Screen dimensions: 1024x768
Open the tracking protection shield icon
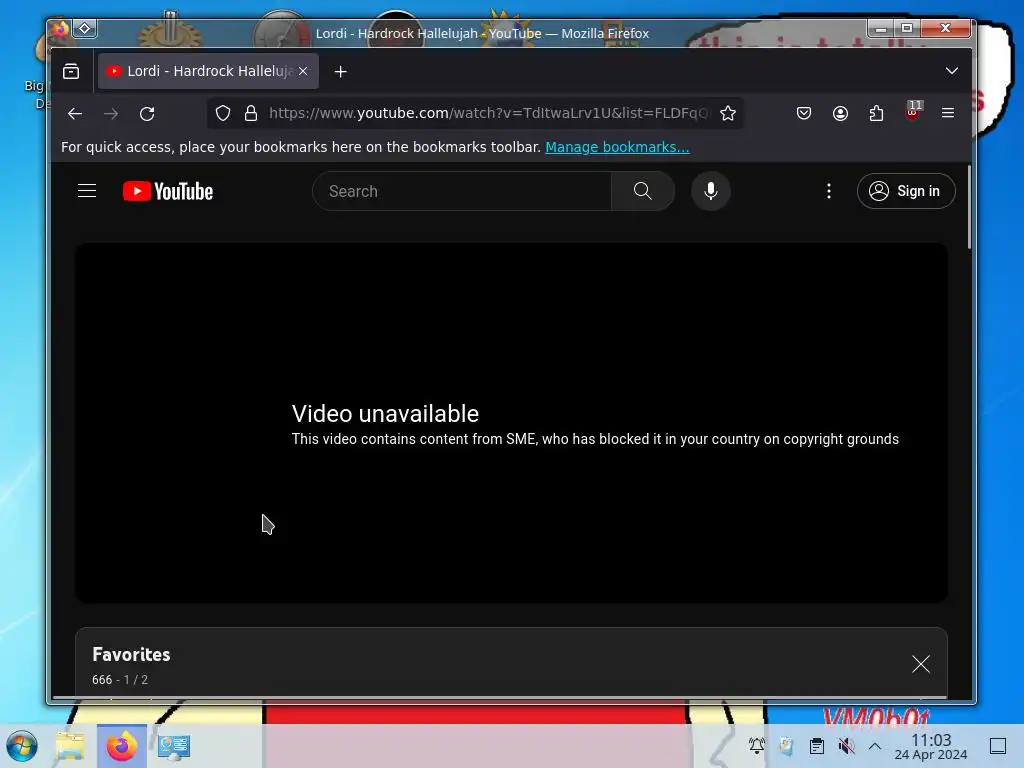[x=223, y=114]
